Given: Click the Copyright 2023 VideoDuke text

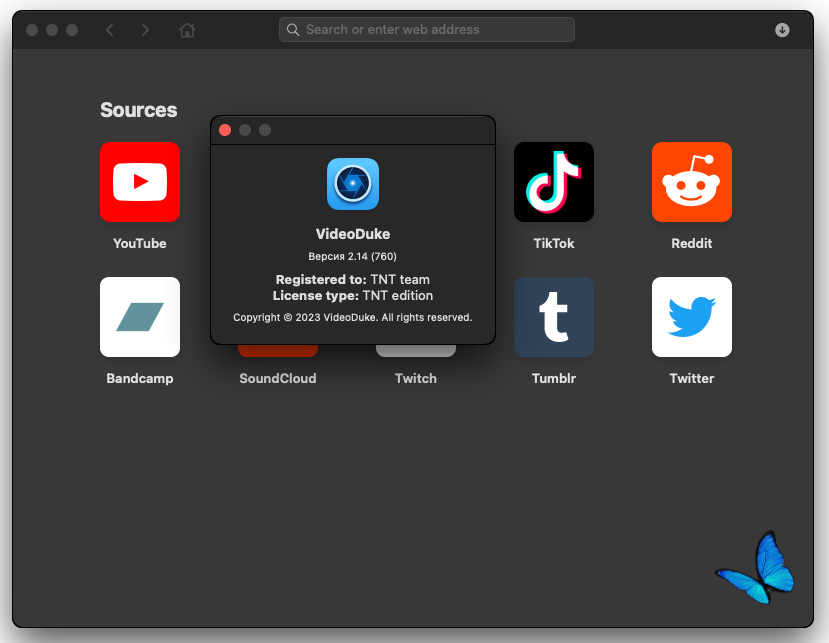Looking at the screenshot, I should pyautogui.click(x=353, y=317).
